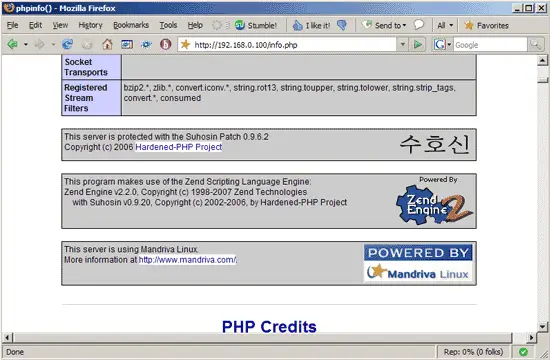Screen dimensions: 550x360
Task: Open the File menu
Action: (13, 25)
